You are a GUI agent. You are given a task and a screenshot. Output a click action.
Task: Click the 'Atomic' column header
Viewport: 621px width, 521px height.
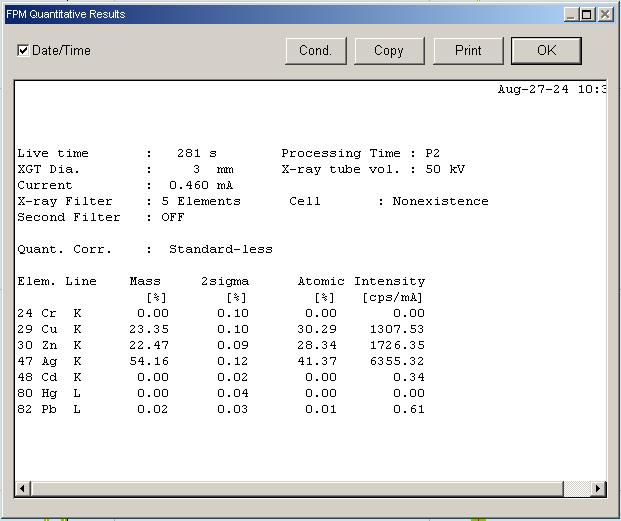click(x=321, y=281)
